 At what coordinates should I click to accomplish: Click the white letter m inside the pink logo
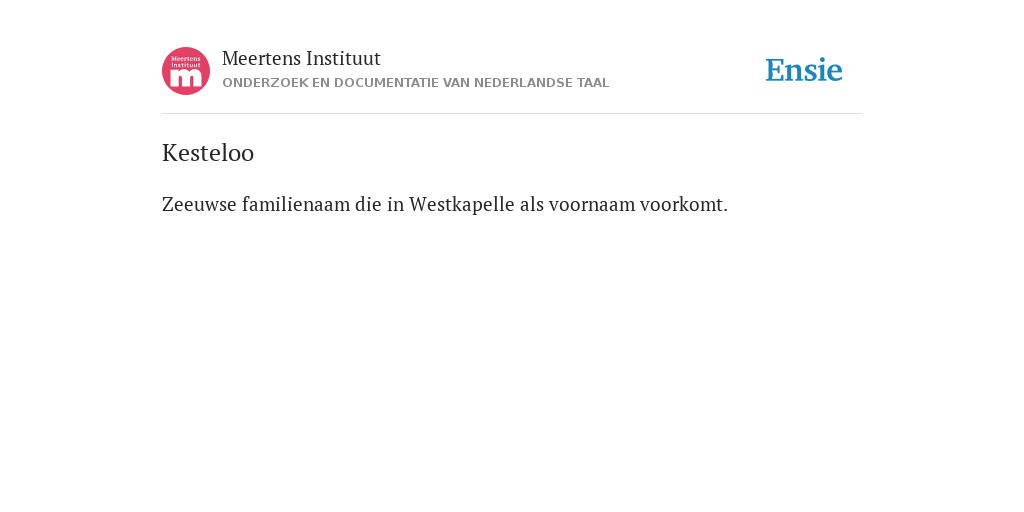point(186,78)
